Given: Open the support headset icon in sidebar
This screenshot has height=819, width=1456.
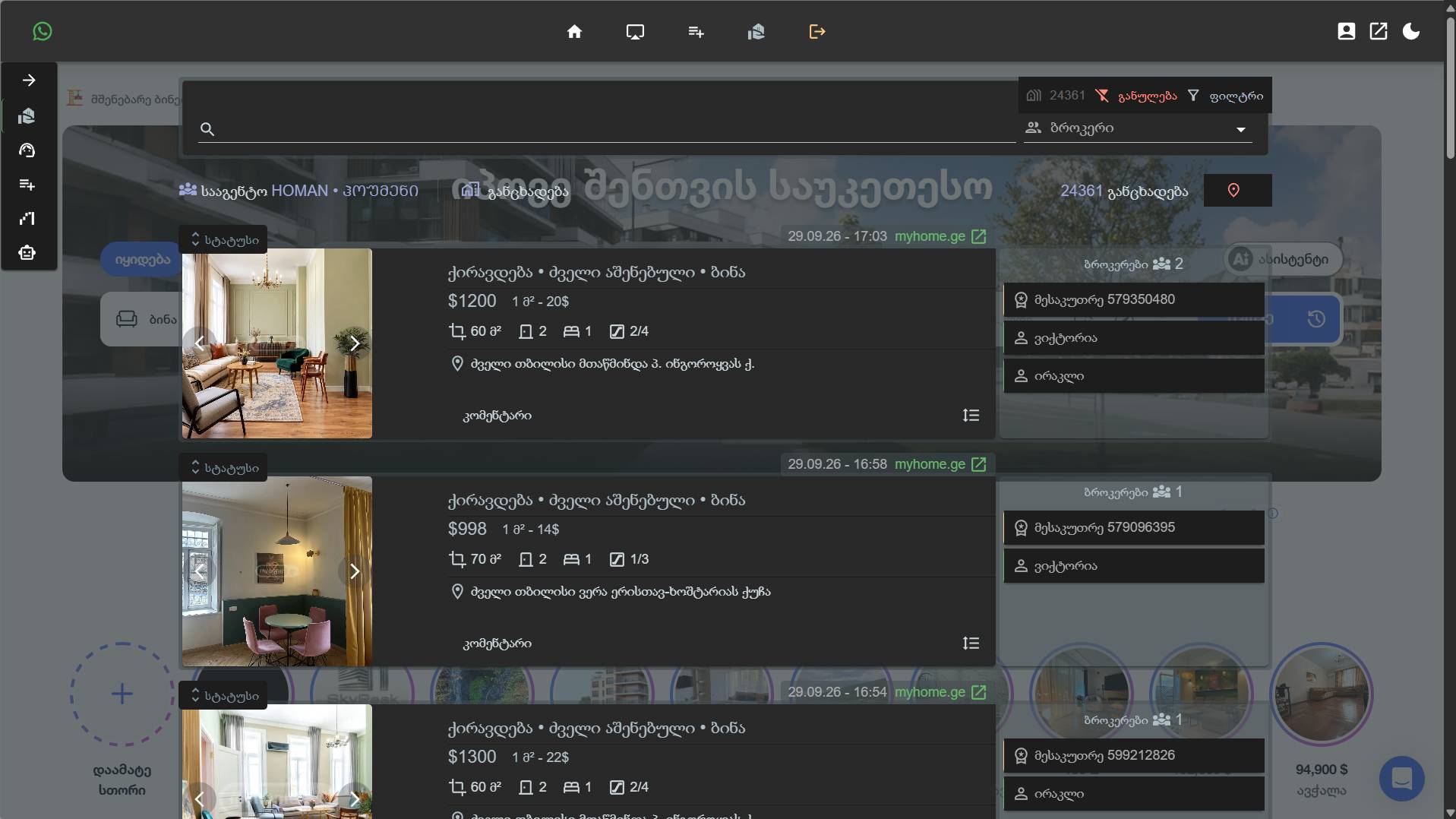Looking at the screenshot, I should [27, 150].
